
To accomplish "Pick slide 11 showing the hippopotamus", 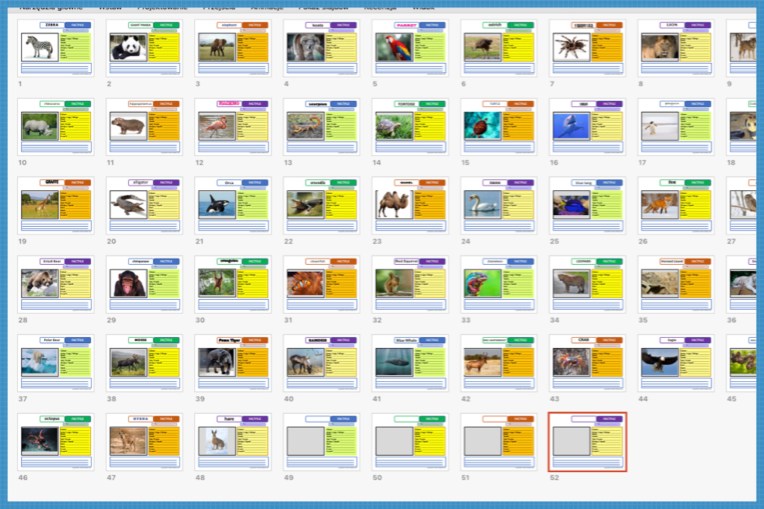I will point(144,127).
